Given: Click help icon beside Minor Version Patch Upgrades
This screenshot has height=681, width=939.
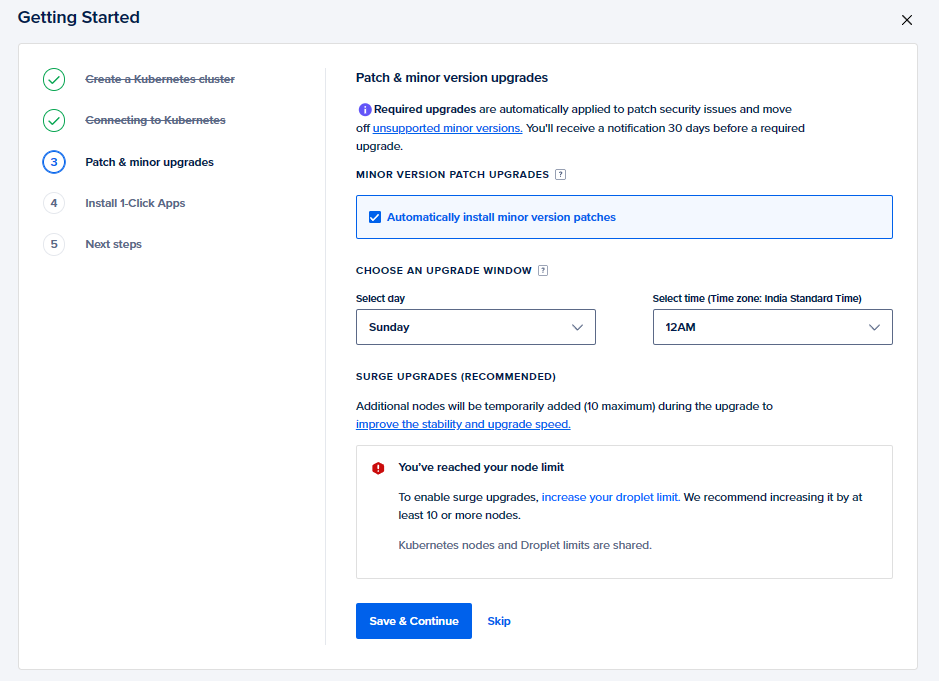Looking at the screenshot, I should pos(561,175).
